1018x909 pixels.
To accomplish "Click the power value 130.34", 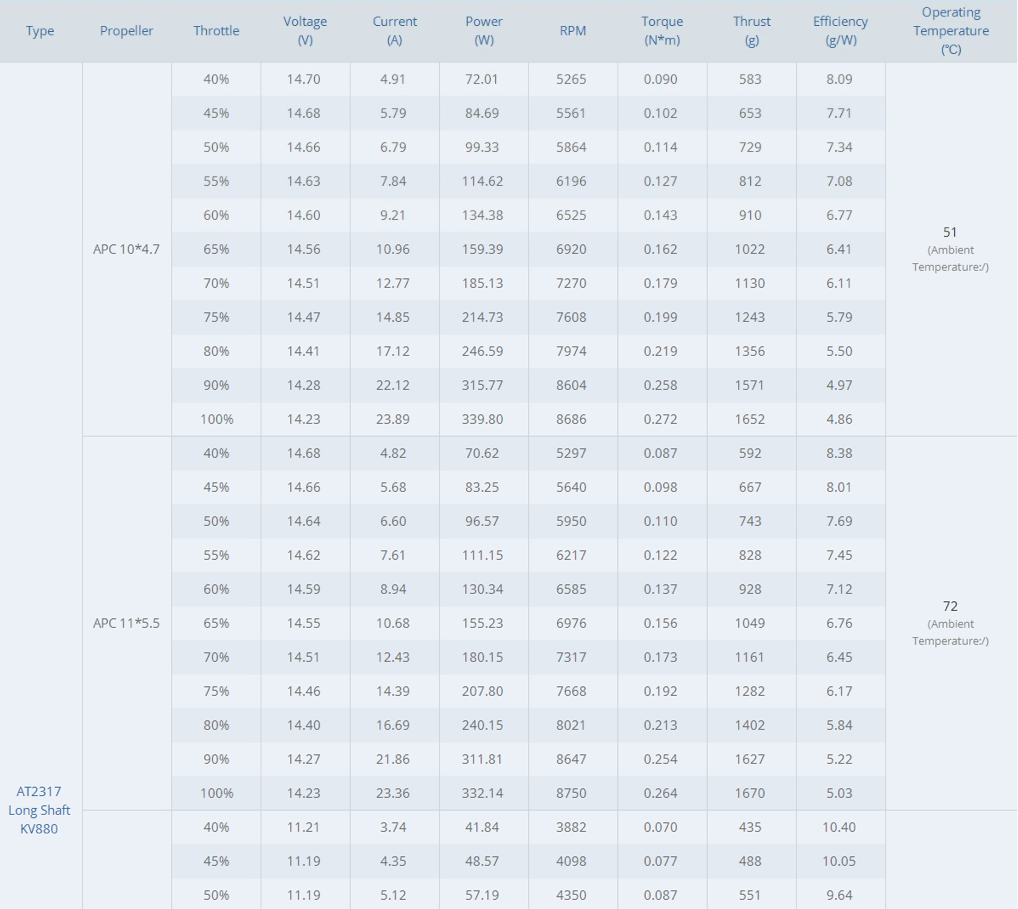I will click(482, 590).
